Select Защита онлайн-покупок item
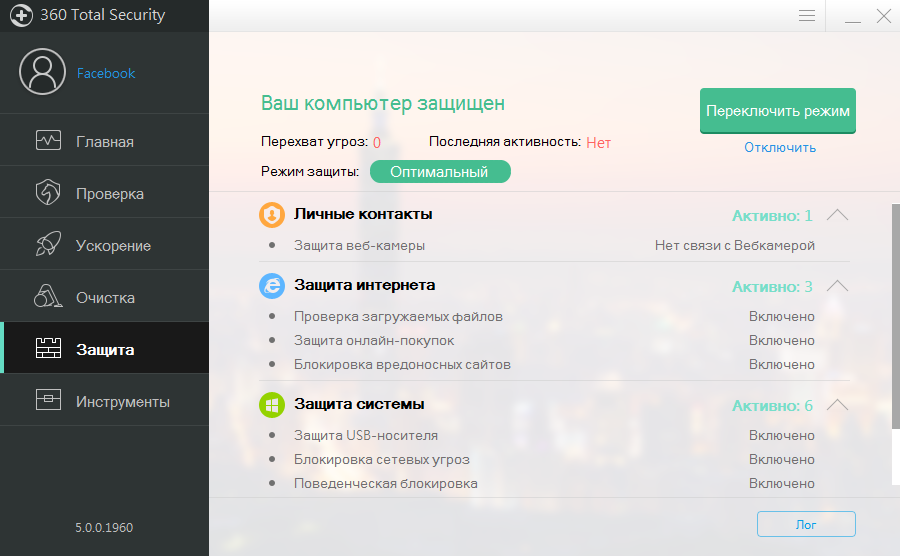The height and width of the screenshot is (556, 900). (374, 341)
